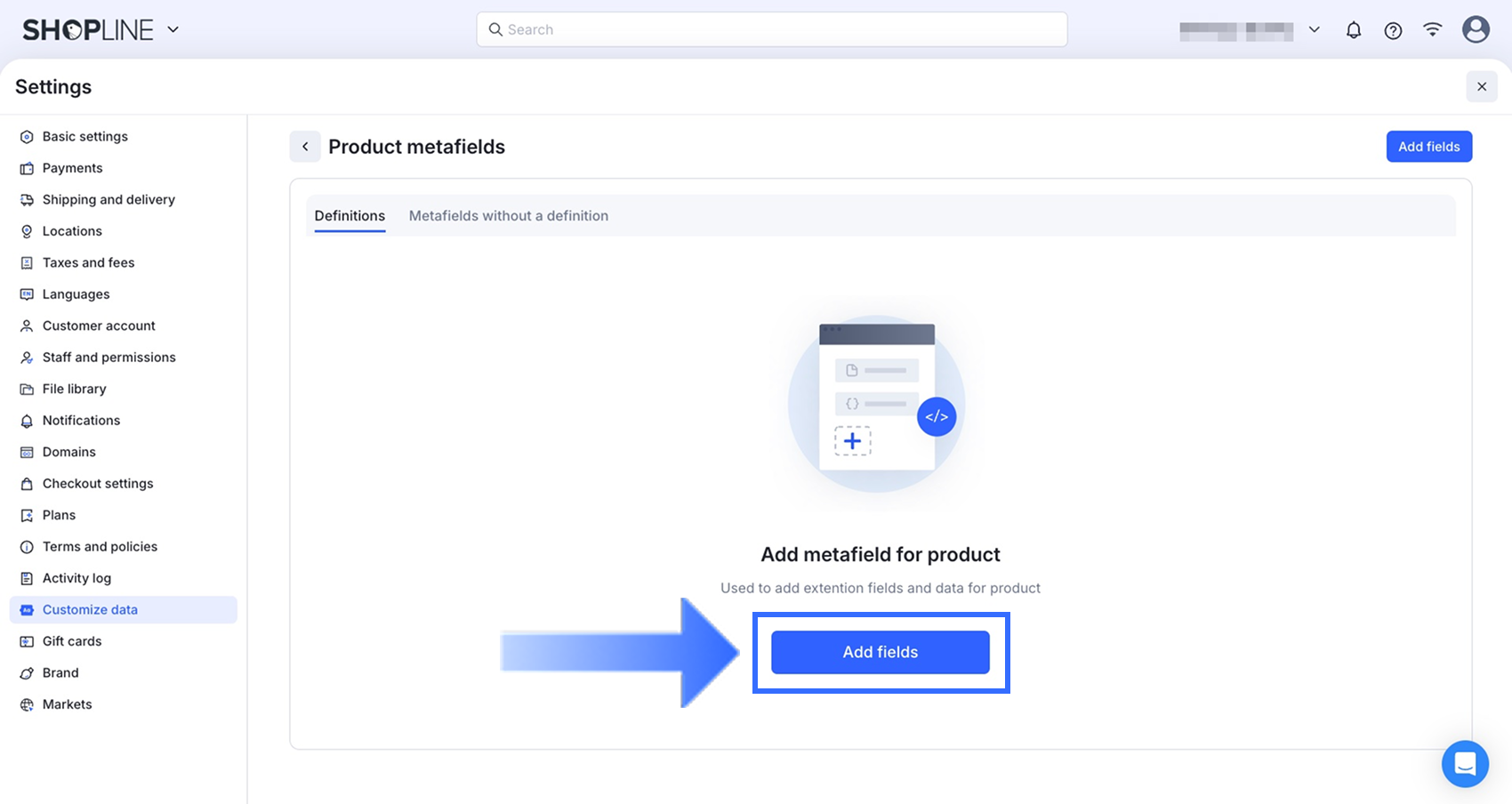The image size is (1512, 804).
Task: Expand the SHOPLINE logo dropdown arrow
Action: 173,29
